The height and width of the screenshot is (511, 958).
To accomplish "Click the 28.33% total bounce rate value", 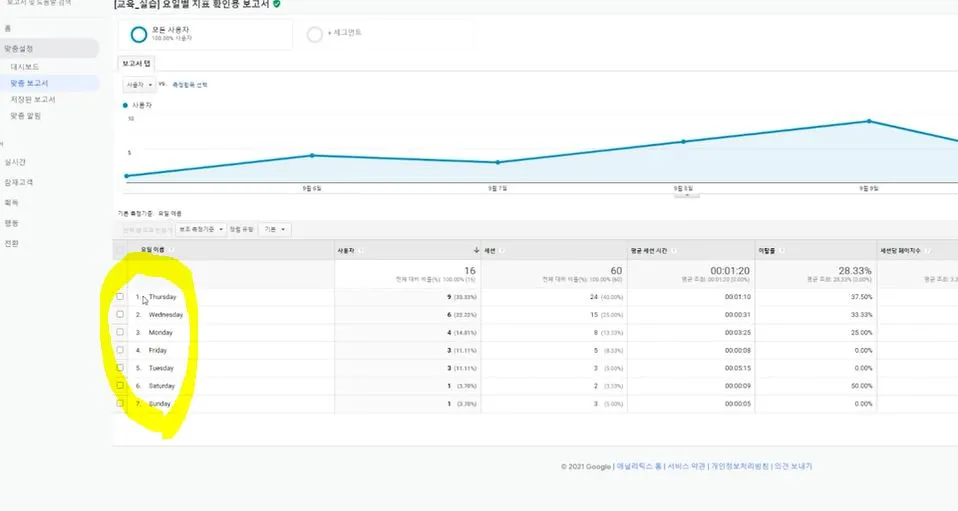I will pos(855,271).
